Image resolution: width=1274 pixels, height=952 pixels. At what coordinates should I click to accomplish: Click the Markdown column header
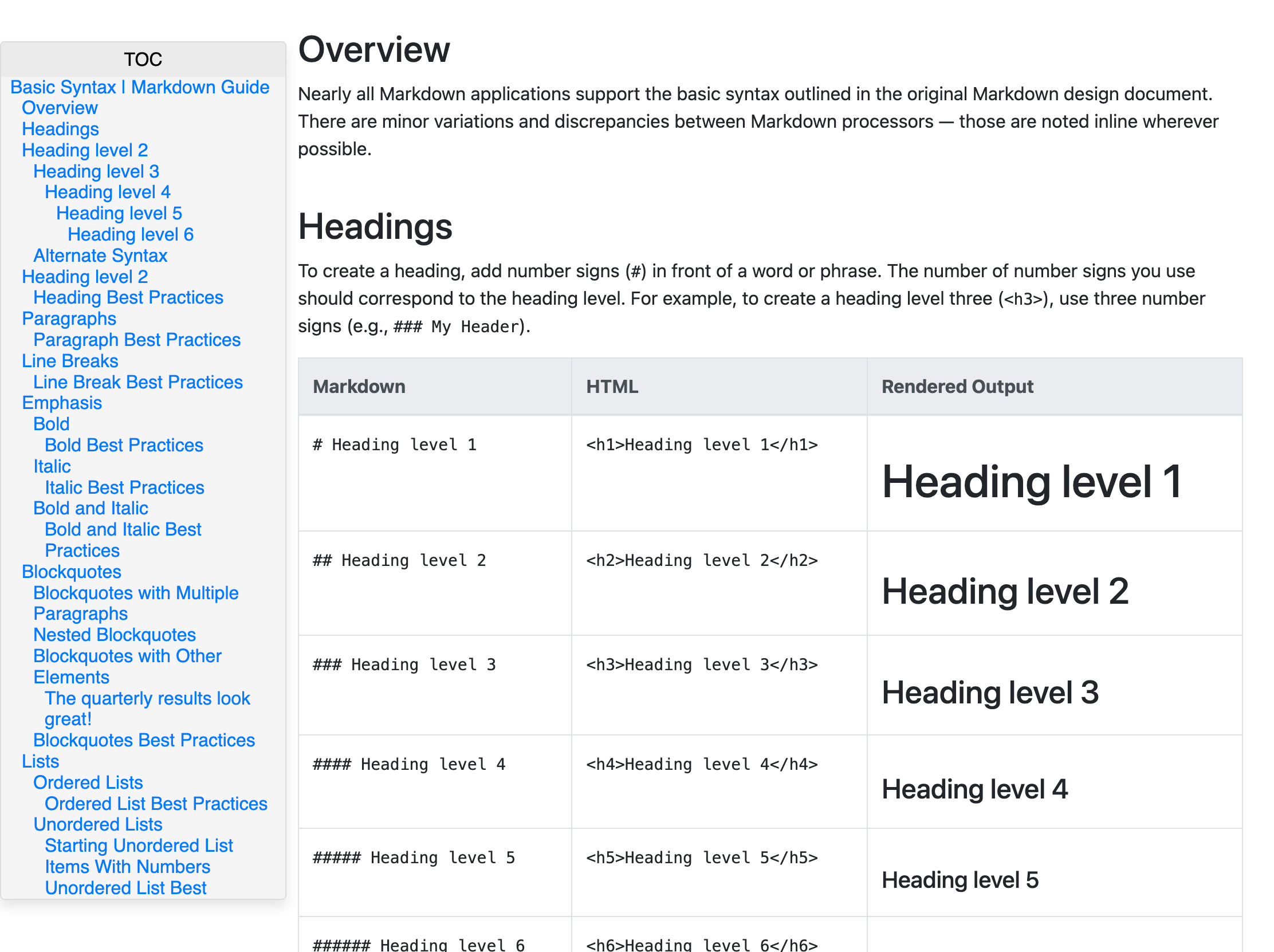[x=359, y=387]
